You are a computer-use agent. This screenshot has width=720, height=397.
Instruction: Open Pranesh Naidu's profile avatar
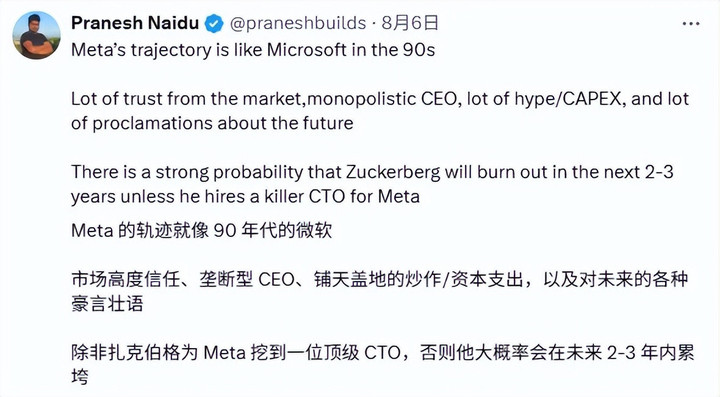[x=36, y=35]
